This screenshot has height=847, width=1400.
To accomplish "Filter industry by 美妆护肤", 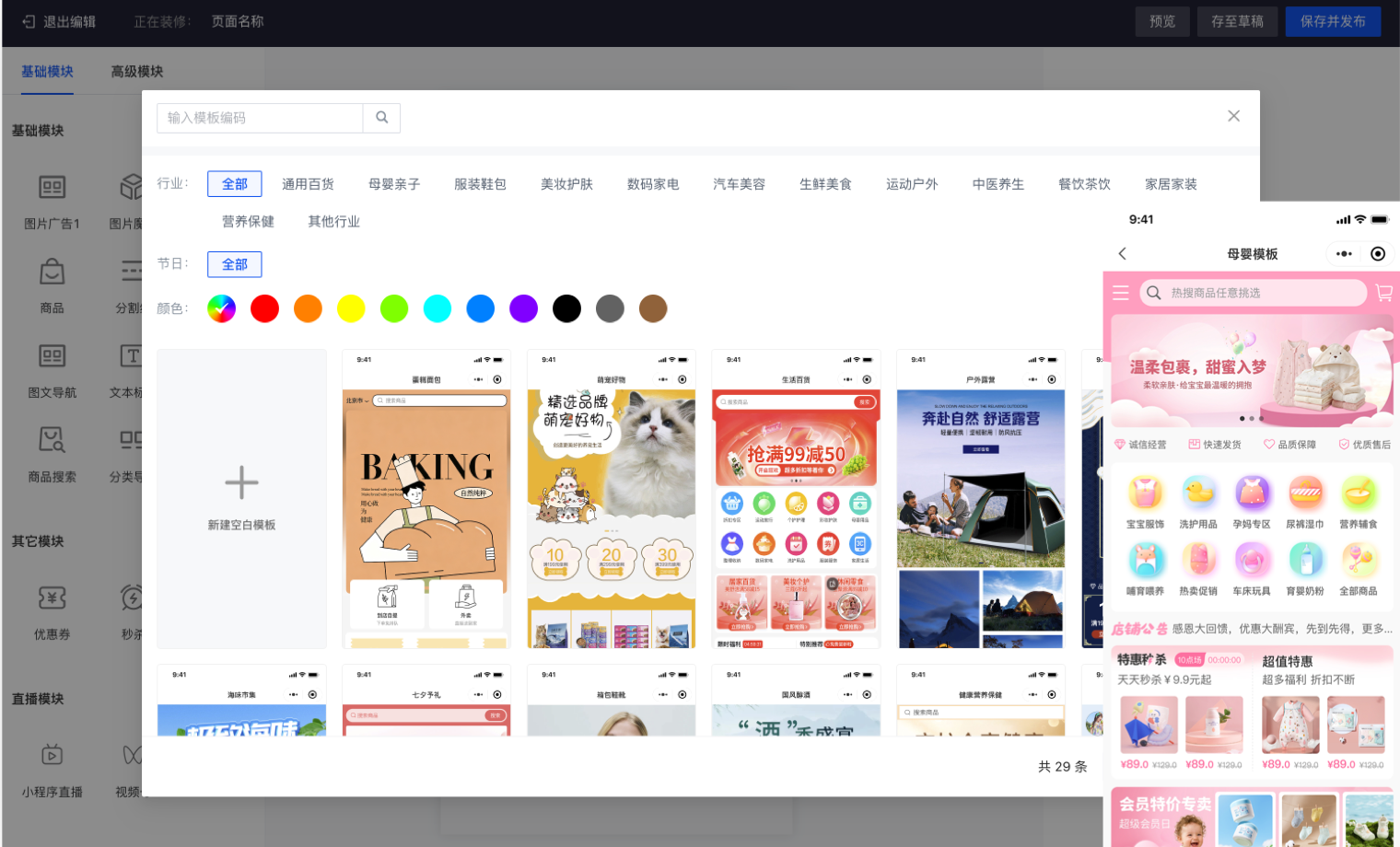I will pos(566,184).
